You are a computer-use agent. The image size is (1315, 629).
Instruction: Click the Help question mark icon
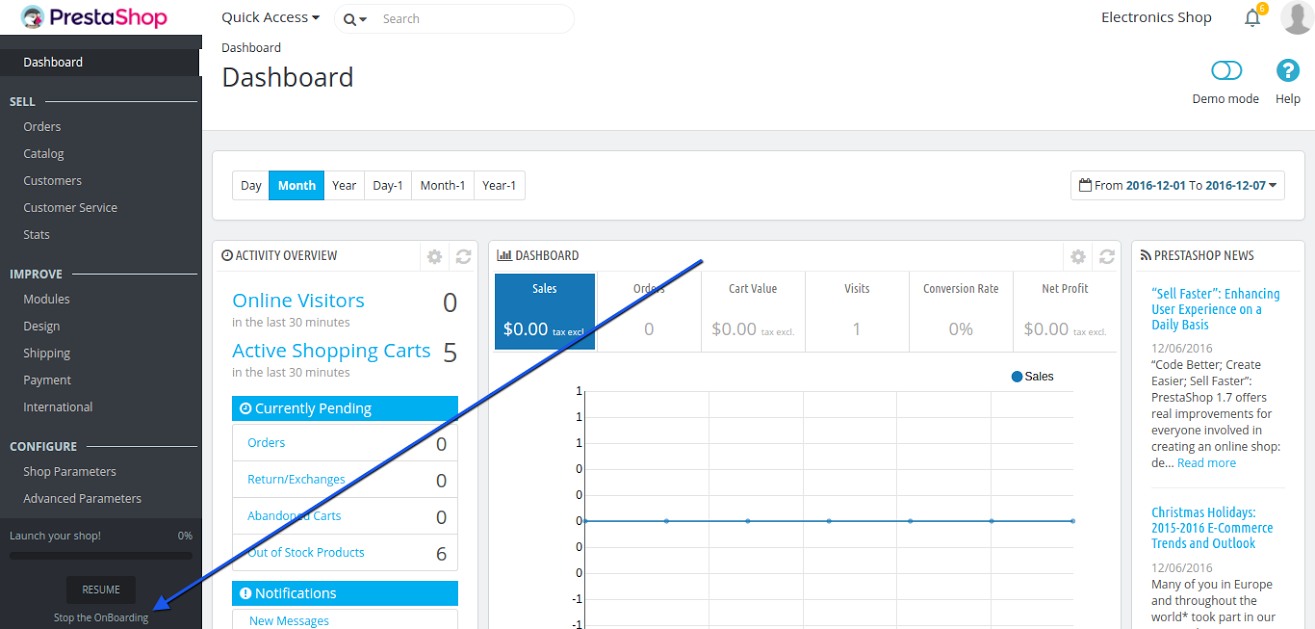[1287, 71]
